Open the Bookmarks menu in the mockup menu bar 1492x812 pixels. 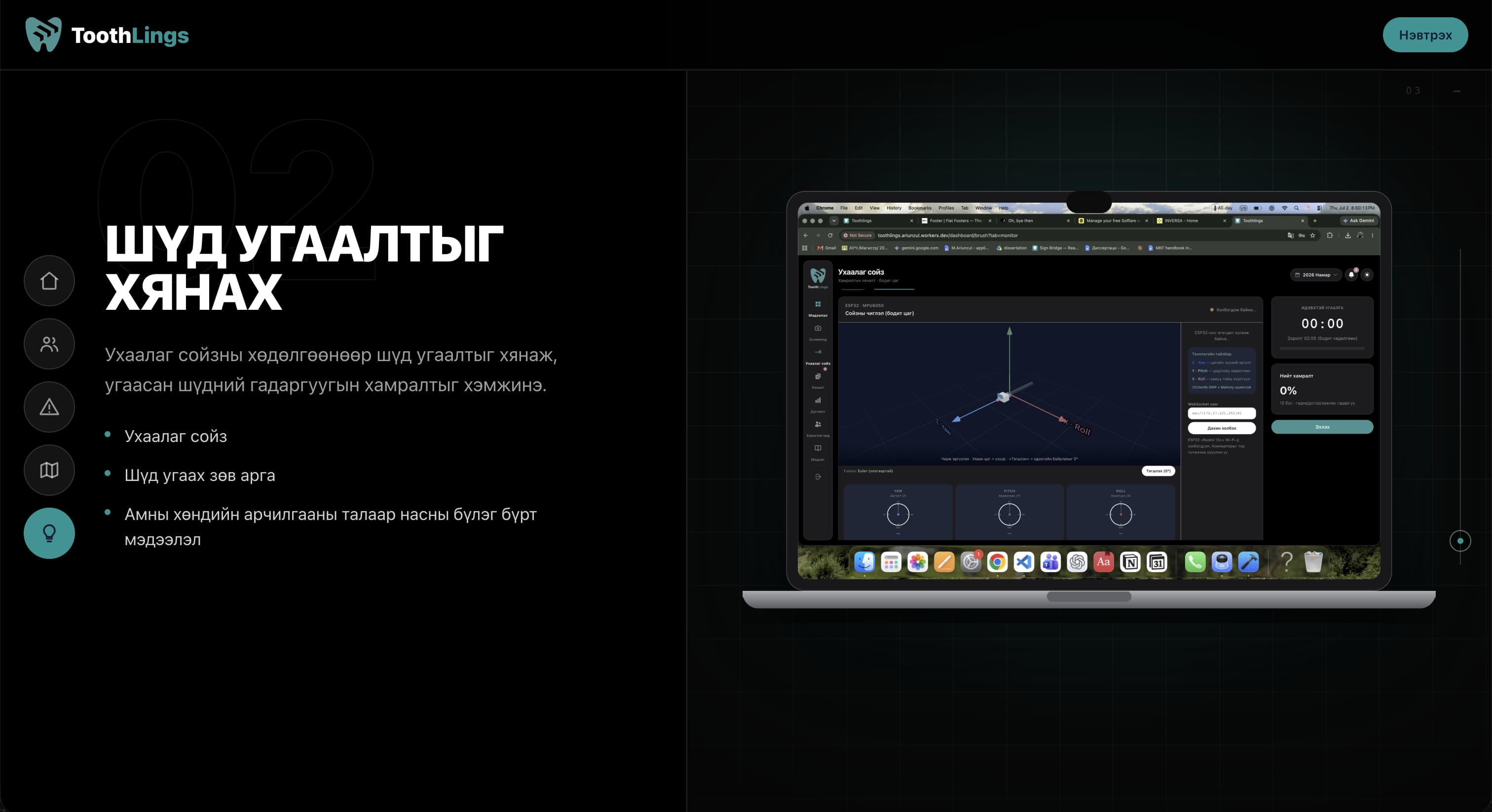[x=920, y=208]
